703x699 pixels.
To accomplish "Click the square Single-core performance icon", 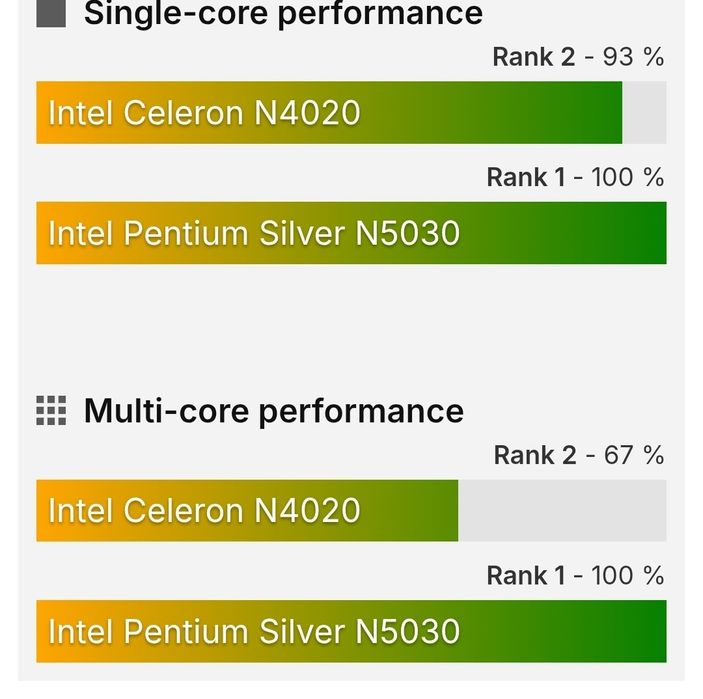I will pyautogui.click(x=51, y=12).
